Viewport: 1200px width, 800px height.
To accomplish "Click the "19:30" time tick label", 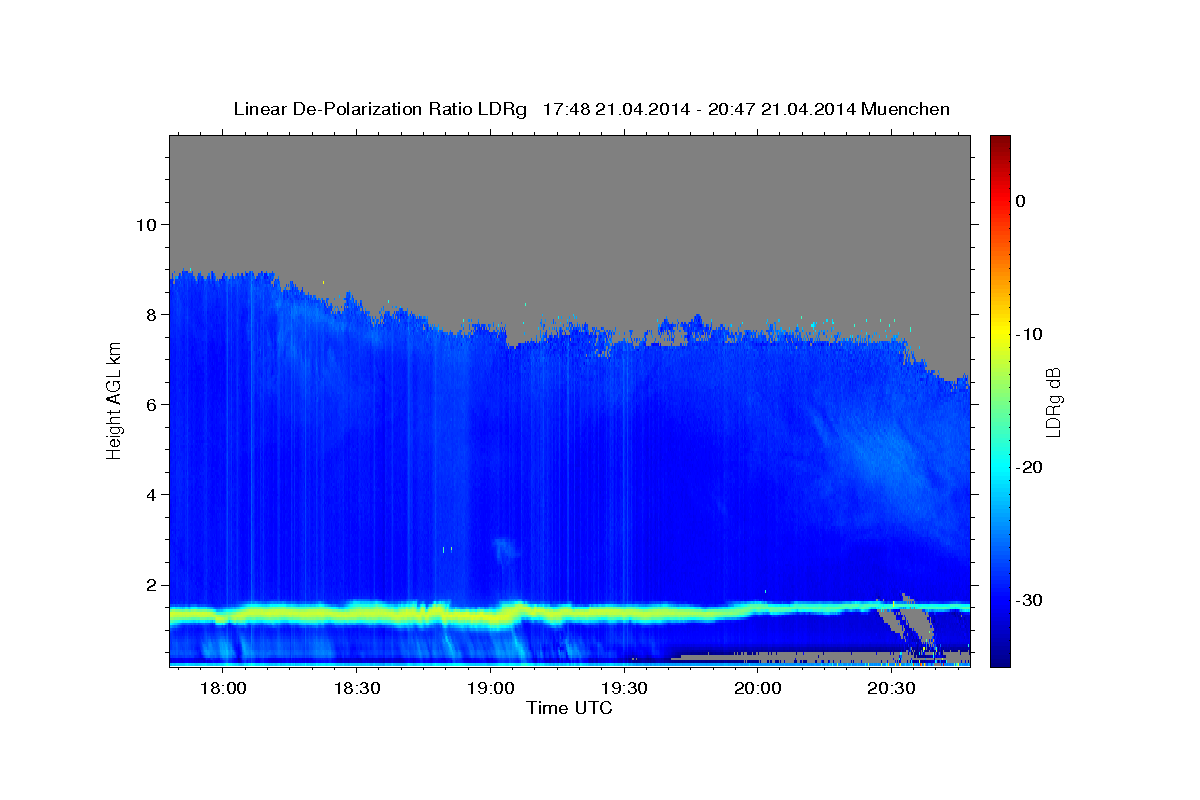I will [624, 689].
